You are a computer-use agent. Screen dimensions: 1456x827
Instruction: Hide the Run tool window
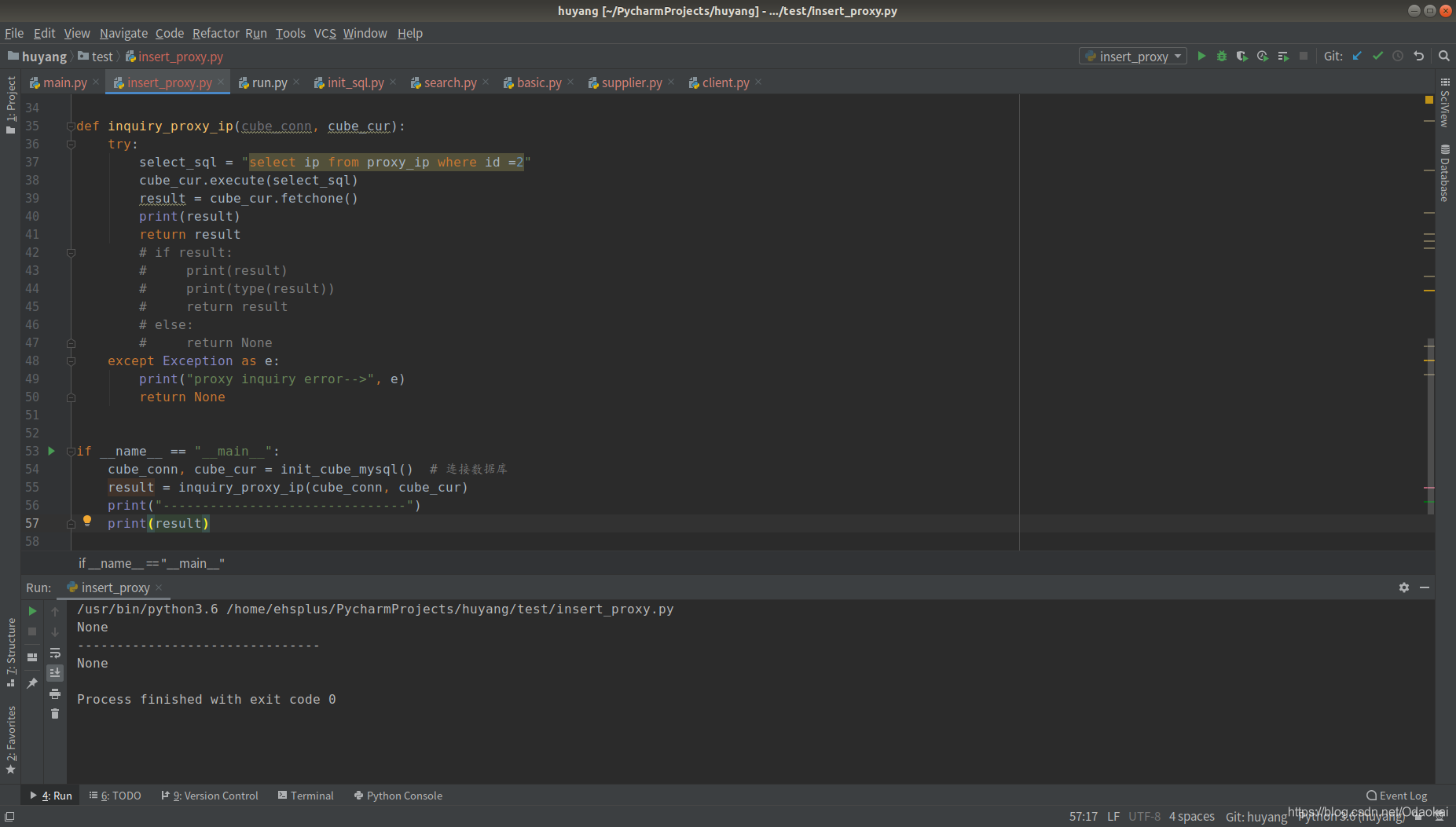pyautogui.click(x=1425, y=587)
